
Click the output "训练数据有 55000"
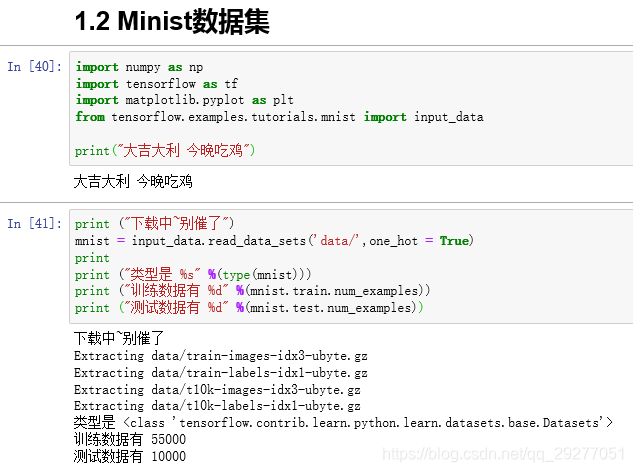click(x=130, y=439)
